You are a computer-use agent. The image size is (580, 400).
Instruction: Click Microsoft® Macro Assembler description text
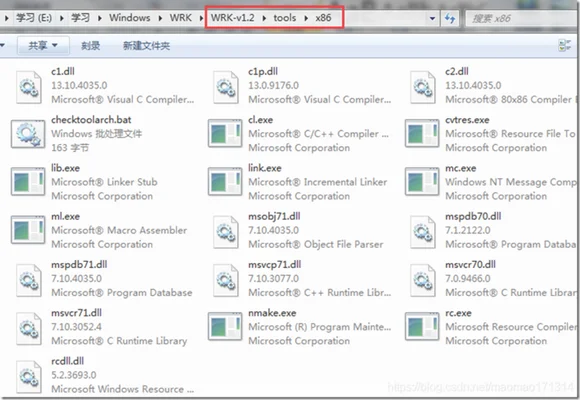coord(119,230)
